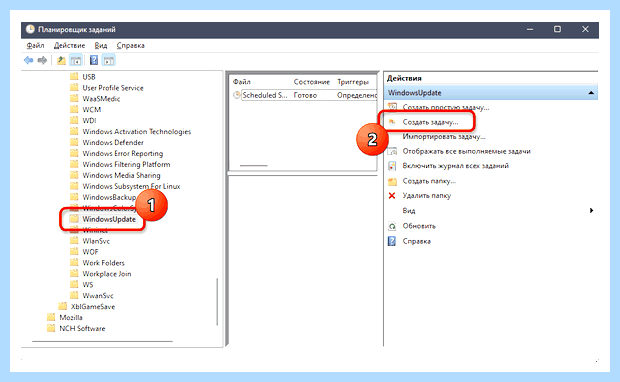Select Обновить action
Viewport: 620px width, 382px height.
(419, 226)
